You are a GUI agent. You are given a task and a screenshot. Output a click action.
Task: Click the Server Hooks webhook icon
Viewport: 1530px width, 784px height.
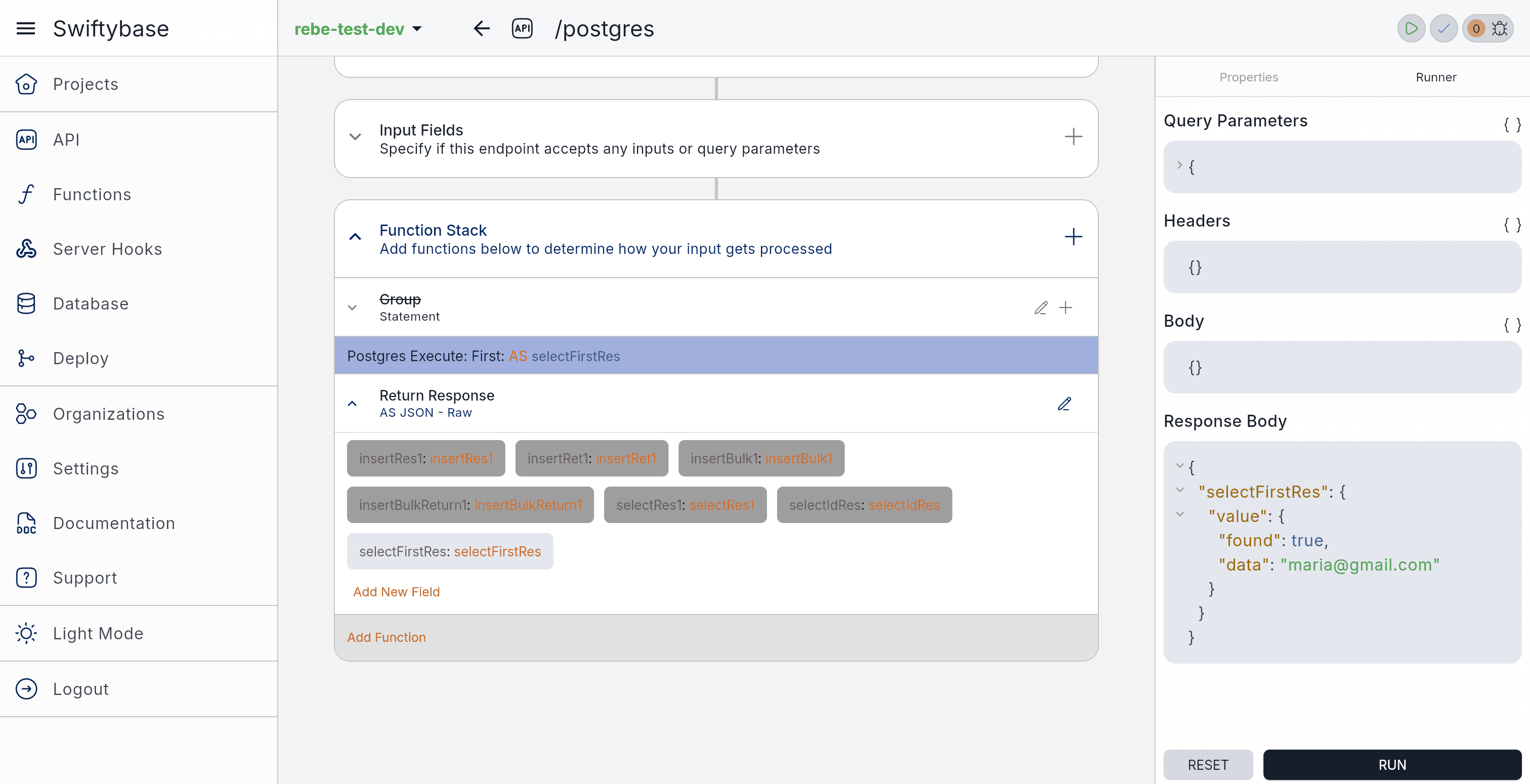point(26,249)
